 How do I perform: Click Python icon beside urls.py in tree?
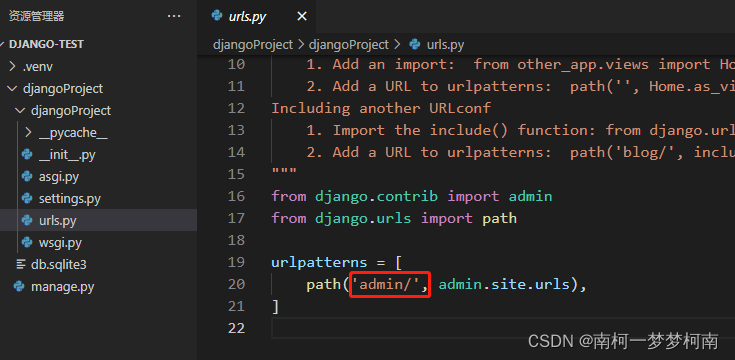click(x=27, y=220)
